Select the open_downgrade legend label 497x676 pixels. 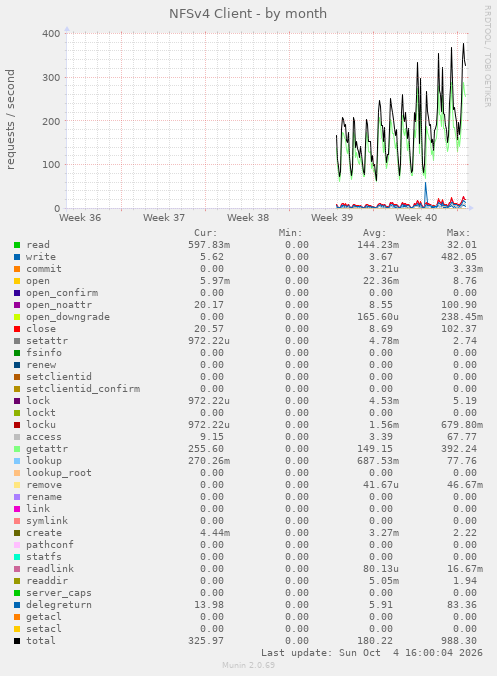tap(68, 317)
